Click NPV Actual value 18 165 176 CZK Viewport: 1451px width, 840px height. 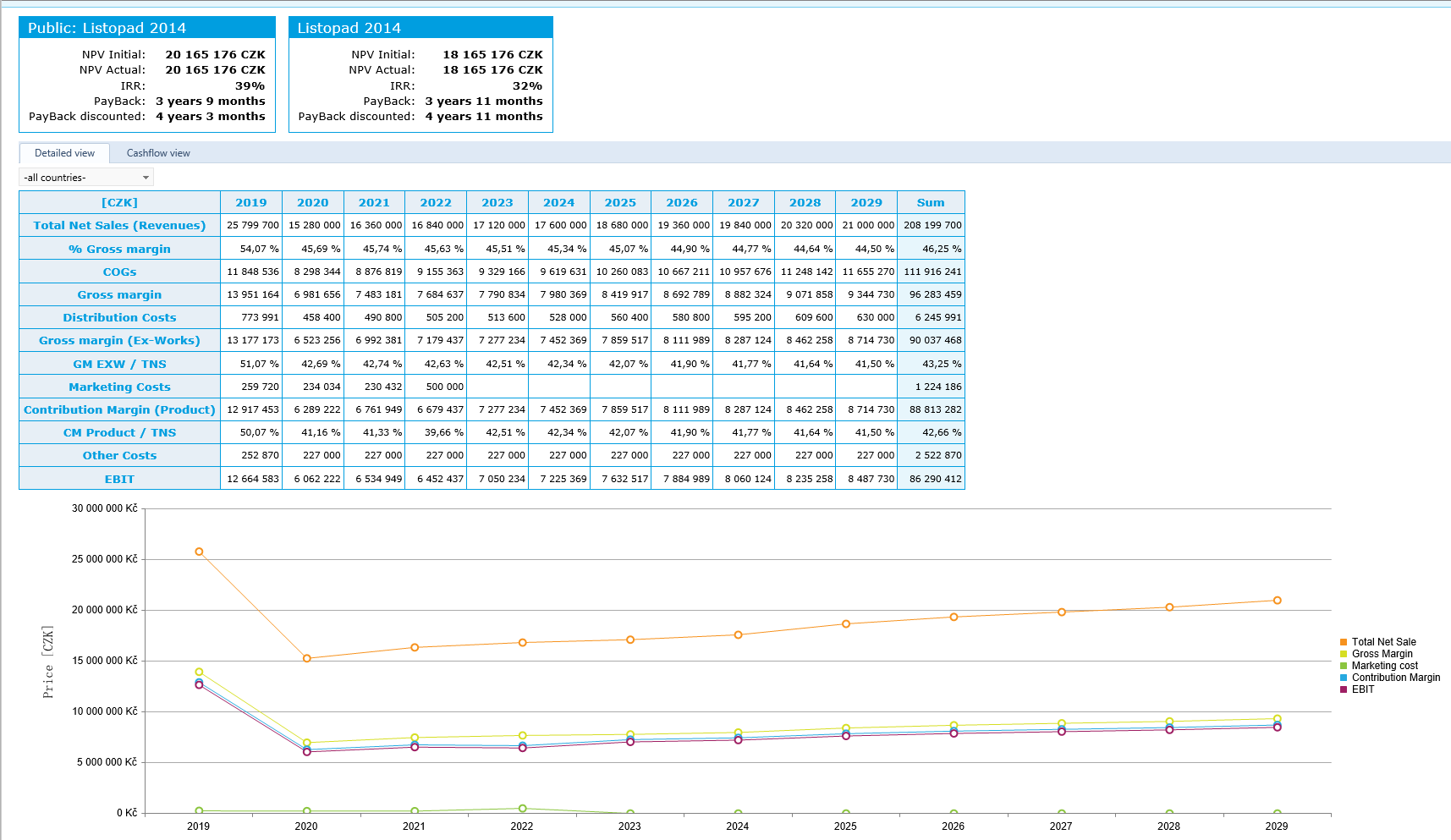pyautogui.click(x=492, y=69)
